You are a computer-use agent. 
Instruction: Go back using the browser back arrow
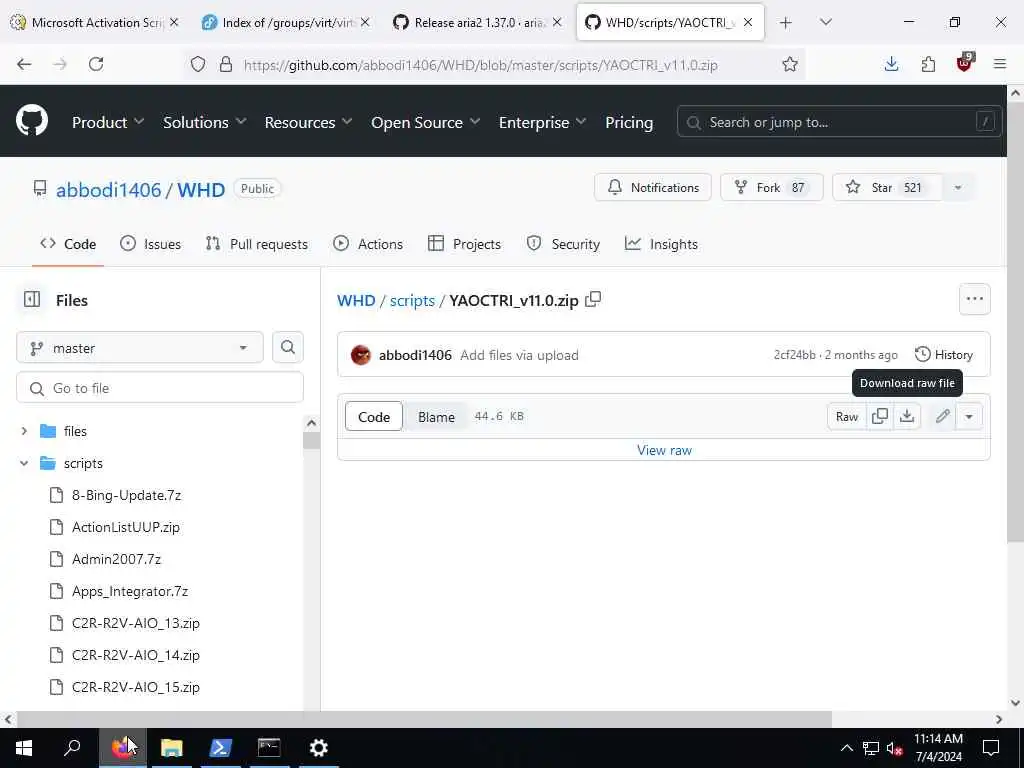click(x=24, y=64)
